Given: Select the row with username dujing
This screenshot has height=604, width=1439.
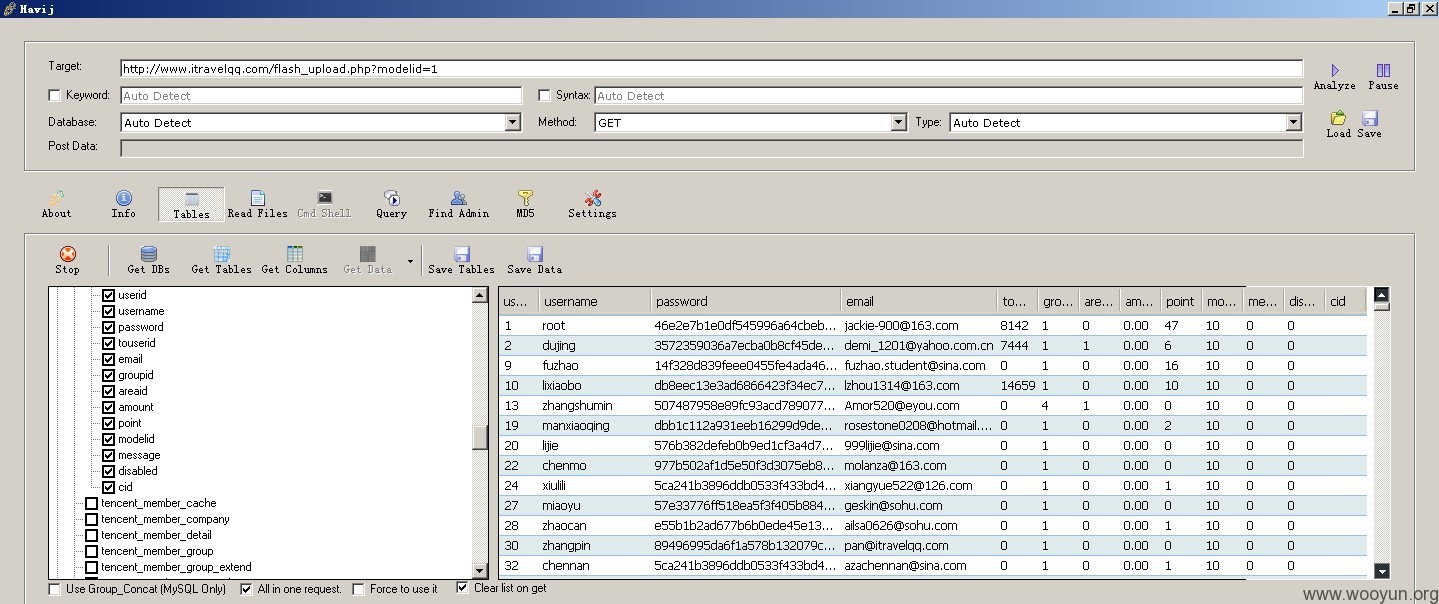Looking at the screenshot, I should pyautogui.click(x=932, y=345).
